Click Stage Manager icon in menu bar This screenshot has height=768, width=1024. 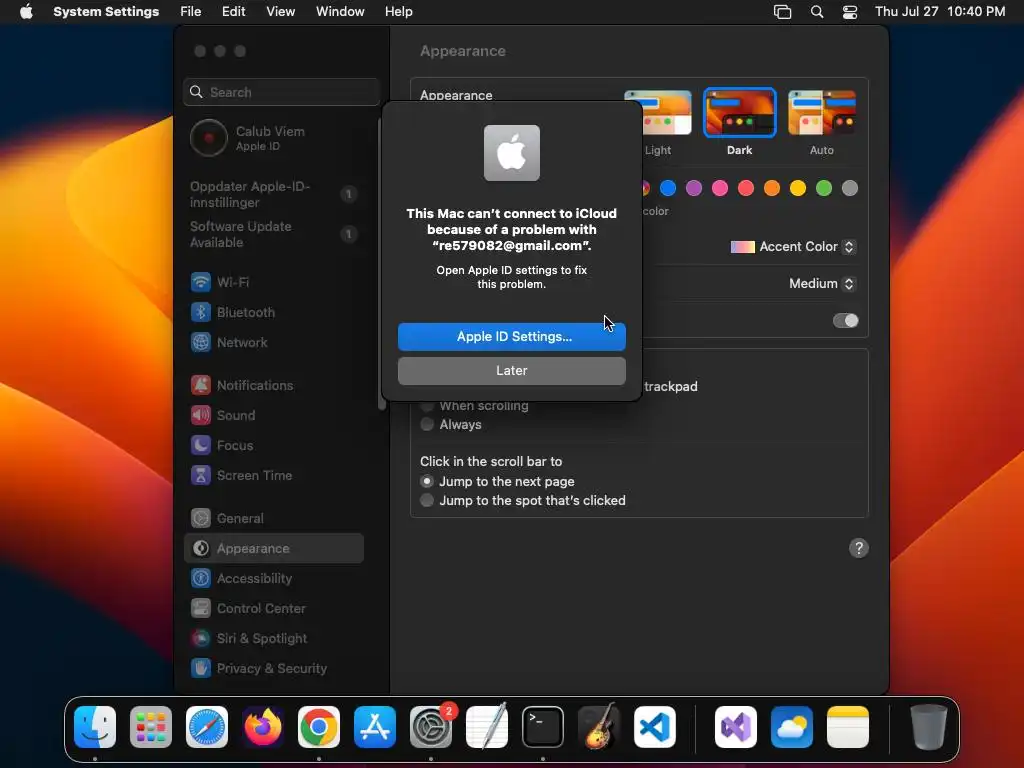782,12
